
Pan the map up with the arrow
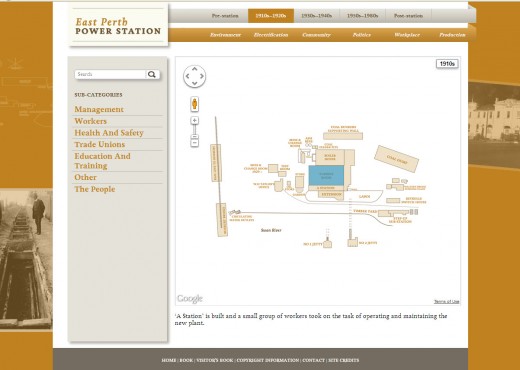tap(195, 69)
